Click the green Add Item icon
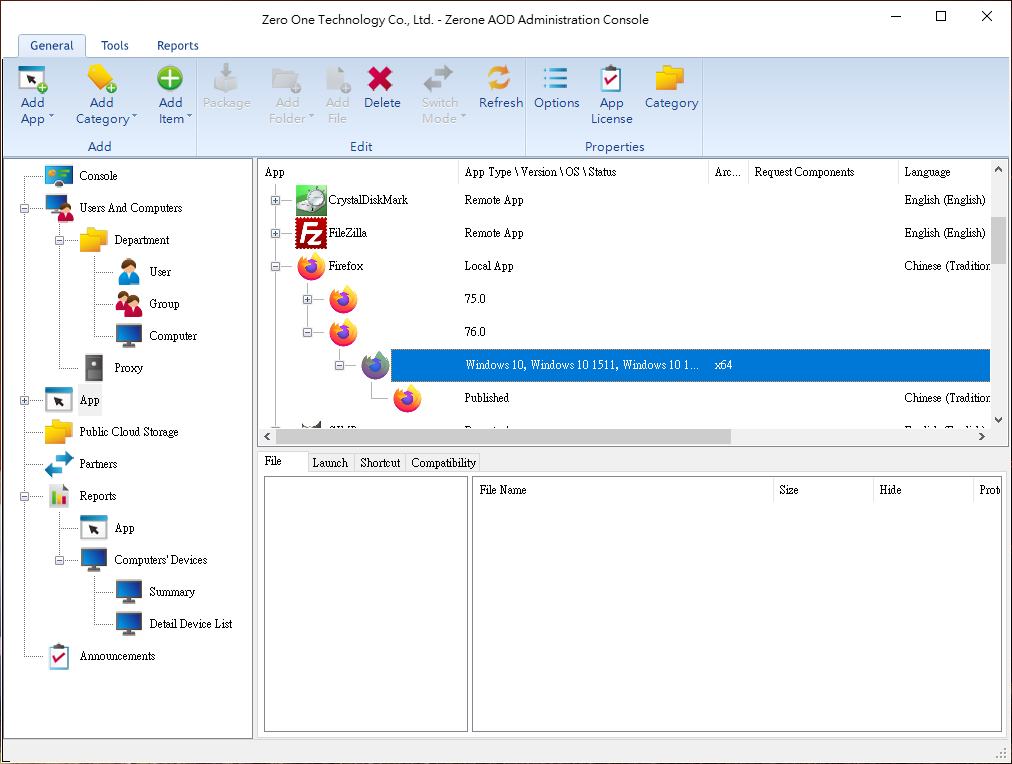Viewport: 1012px width, 764px height. (170, 80)
